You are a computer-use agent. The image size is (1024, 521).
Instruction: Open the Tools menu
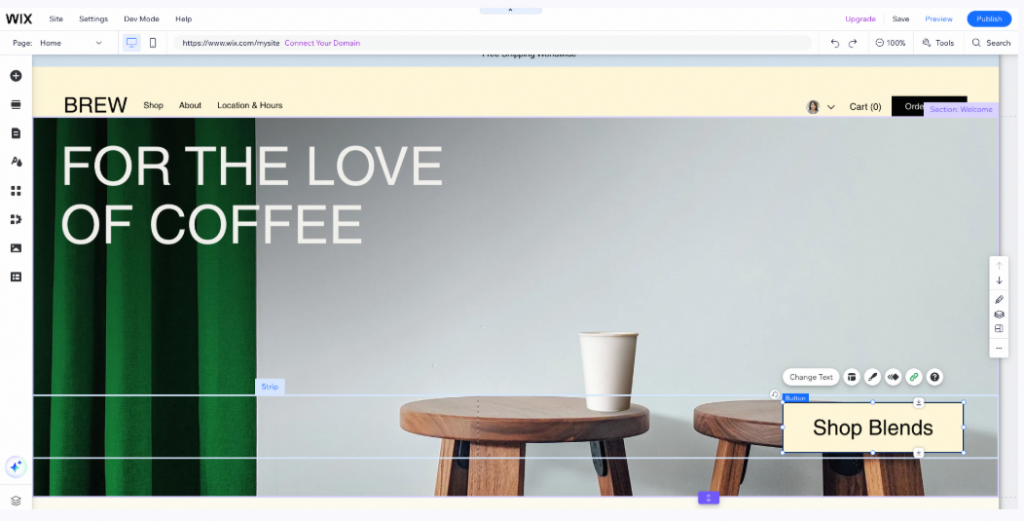(x=938, y=43)
